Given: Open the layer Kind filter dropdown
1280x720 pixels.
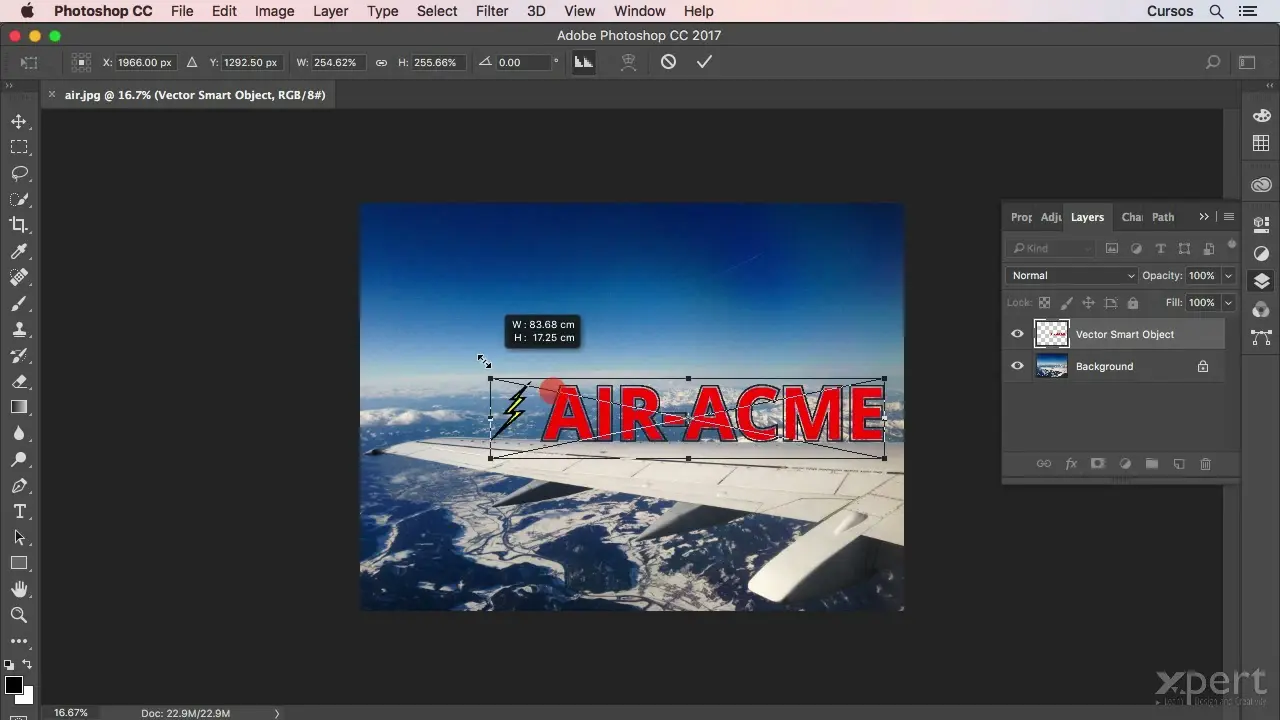Looking at the screenshot, I should point(1051,248).
